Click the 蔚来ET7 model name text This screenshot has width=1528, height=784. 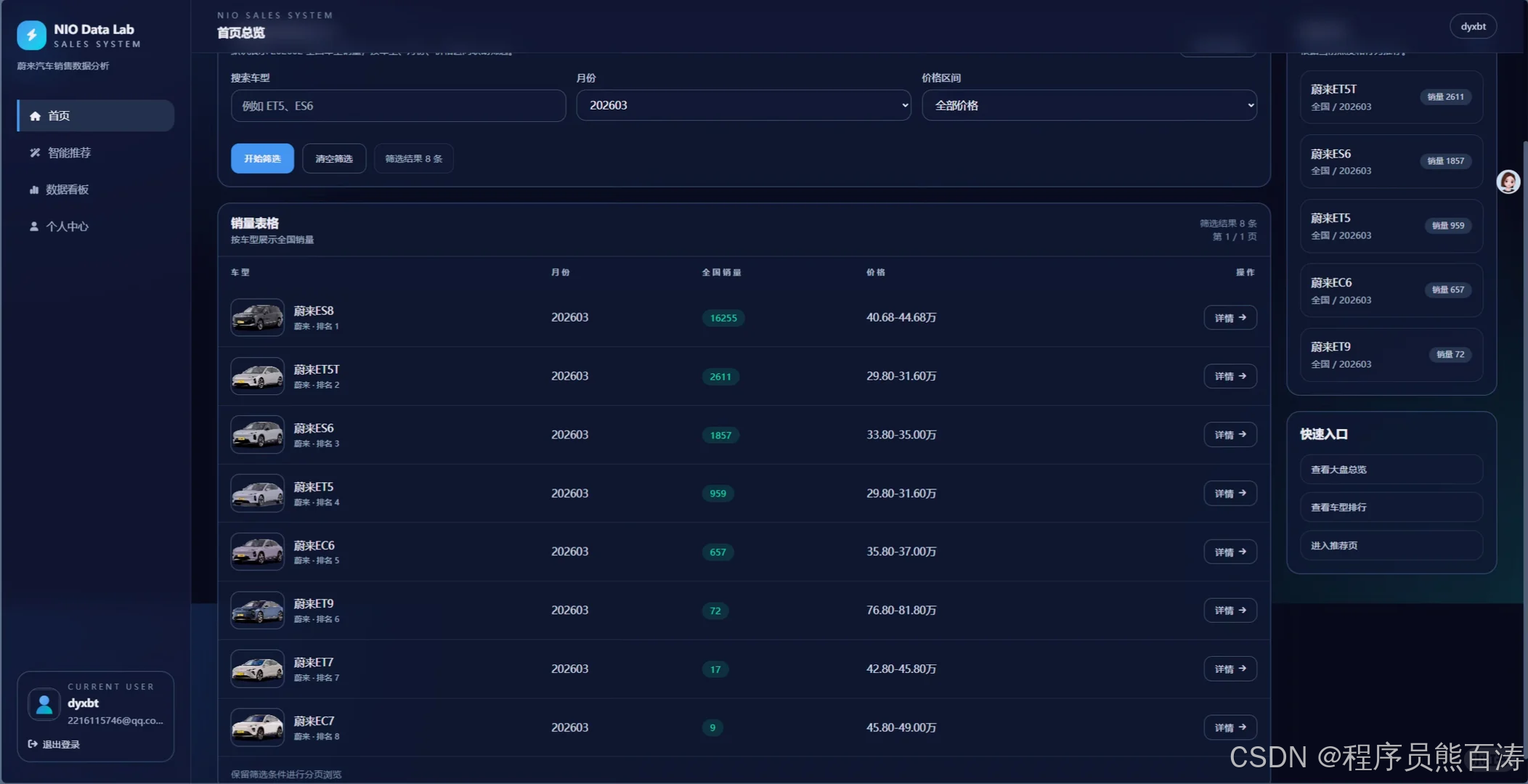coord(314,663)
